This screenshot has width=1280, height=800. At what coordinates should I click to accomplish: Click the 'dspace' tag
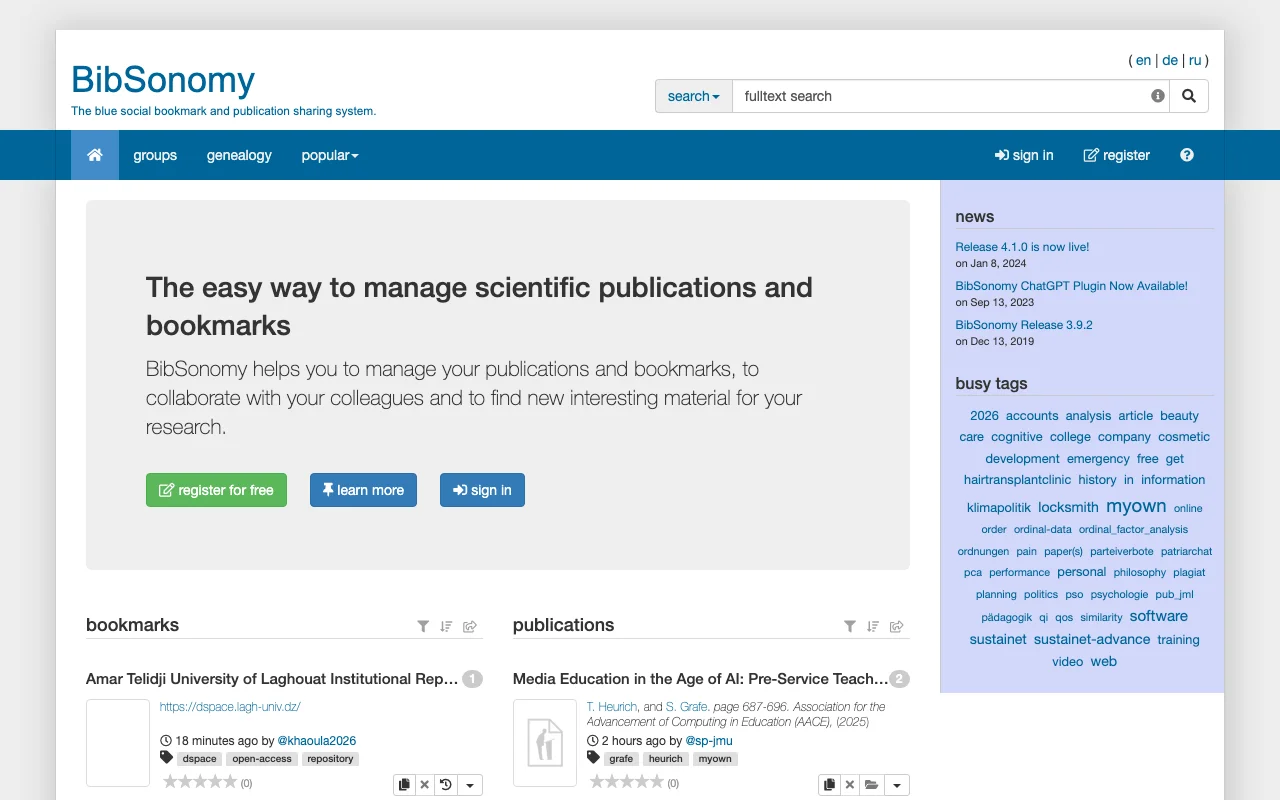[x=200, y=759]
